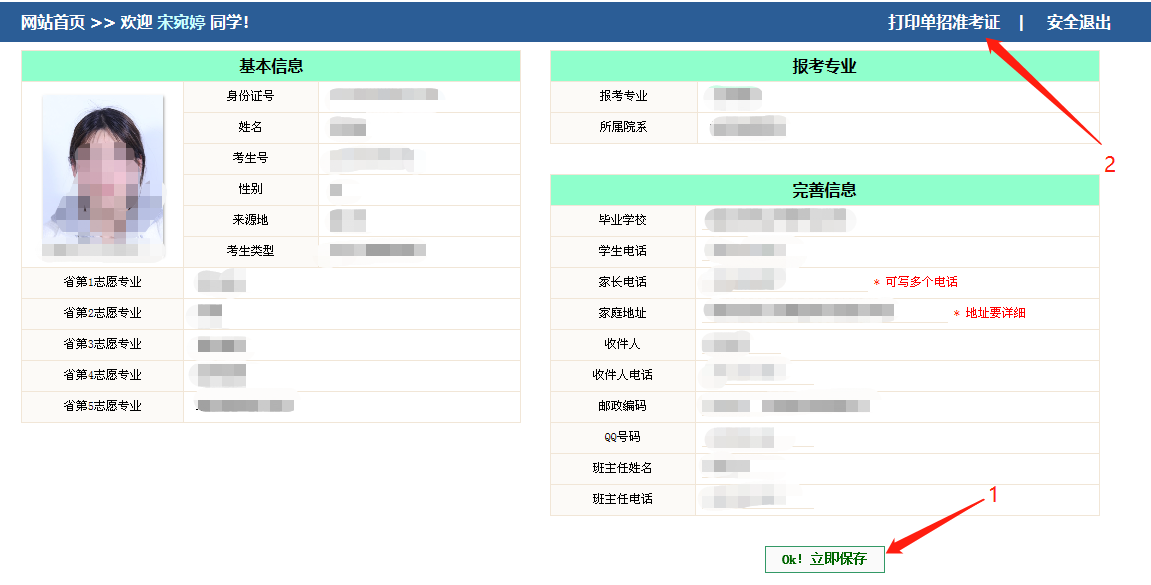1151x585 pixels.
Task: Focus the 班主任姓名 text box
Action: (760, 468)
